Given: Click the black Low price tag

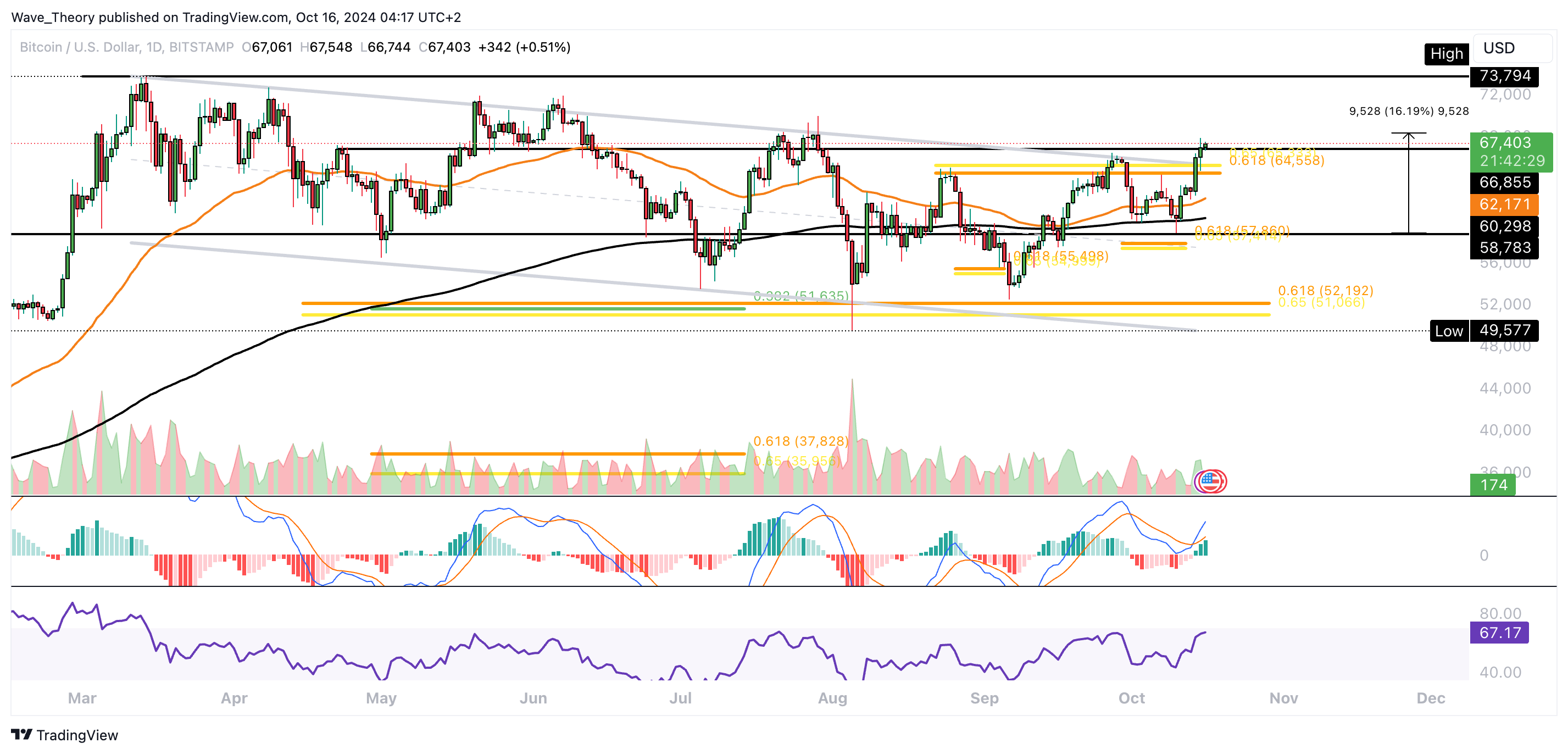Looking at the screenshot, I should click(1448, 331).
